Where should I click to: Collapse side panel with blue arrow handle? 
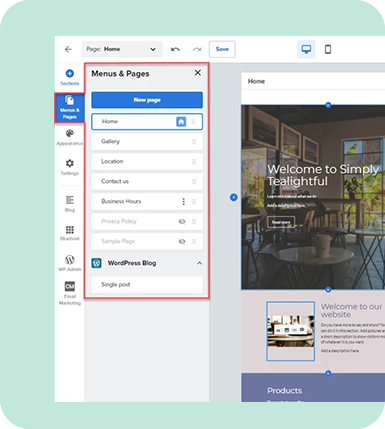234,198
